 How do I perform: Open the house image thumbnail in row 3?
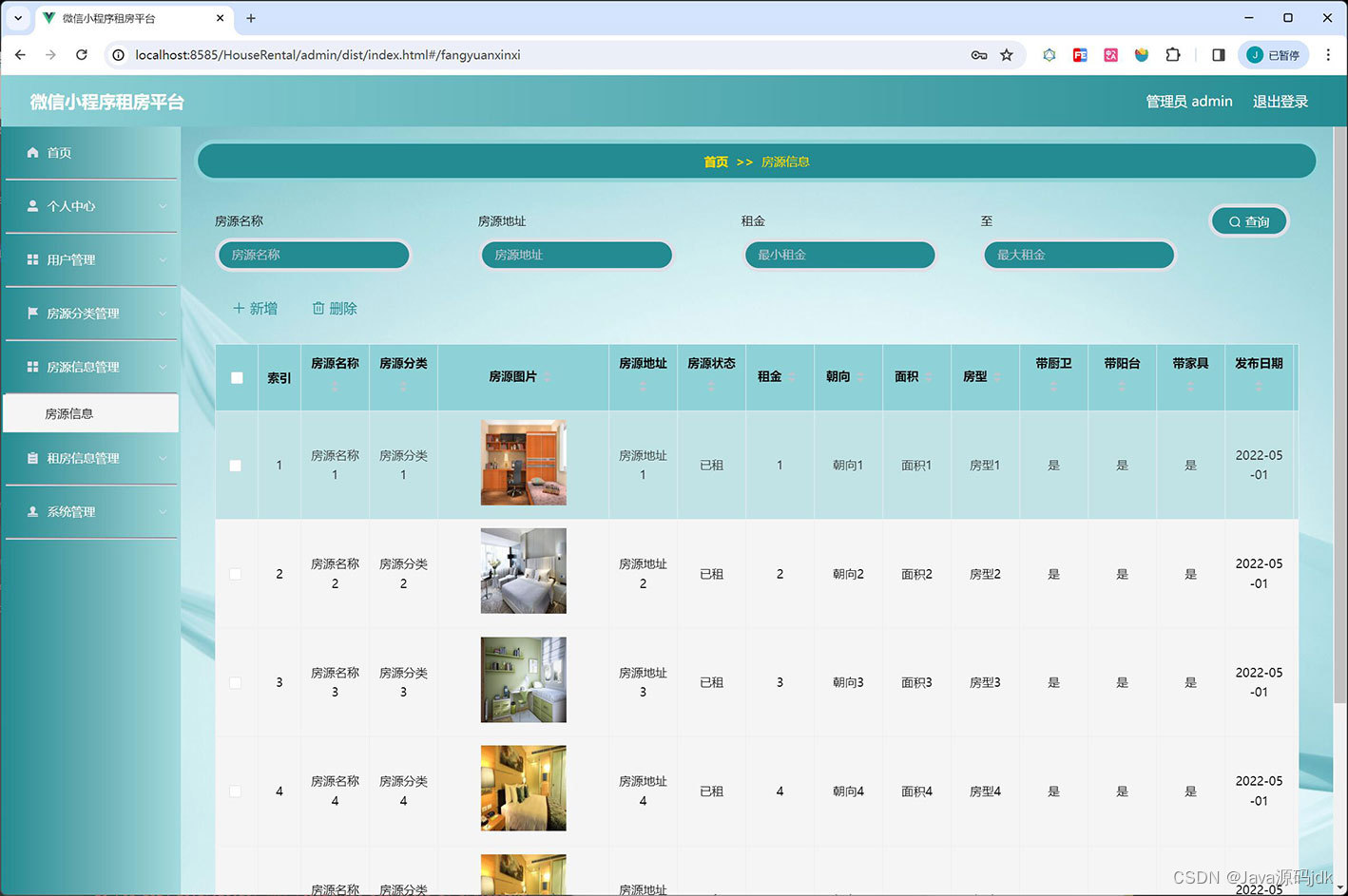(524, 680)
